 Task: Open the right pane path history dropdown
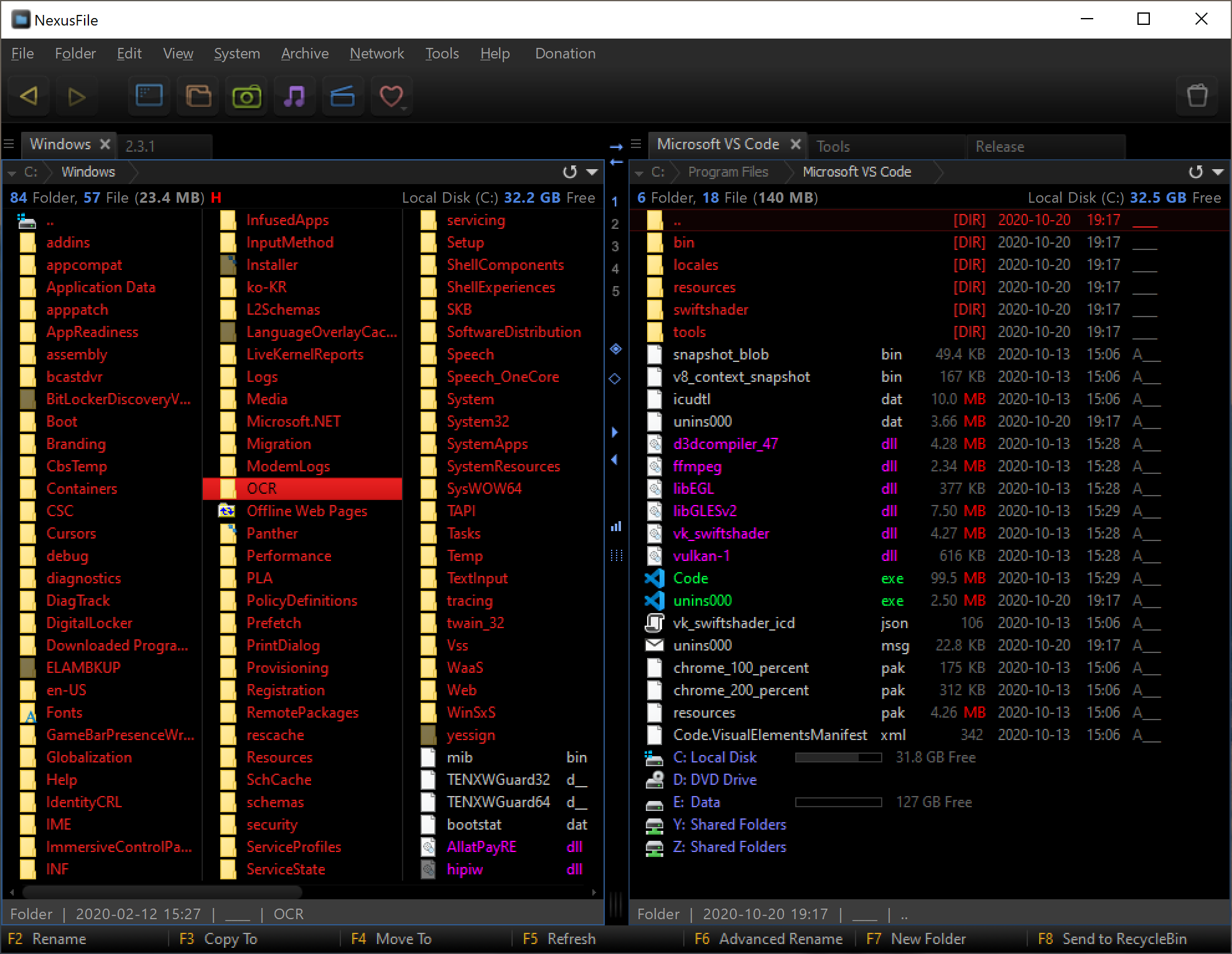pyautogui.click(x=1218, y=172)
